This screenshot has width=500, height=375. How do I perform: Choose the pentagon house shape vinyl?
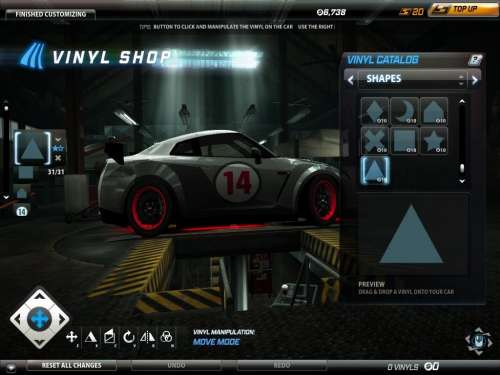click(x=434, y=111)
